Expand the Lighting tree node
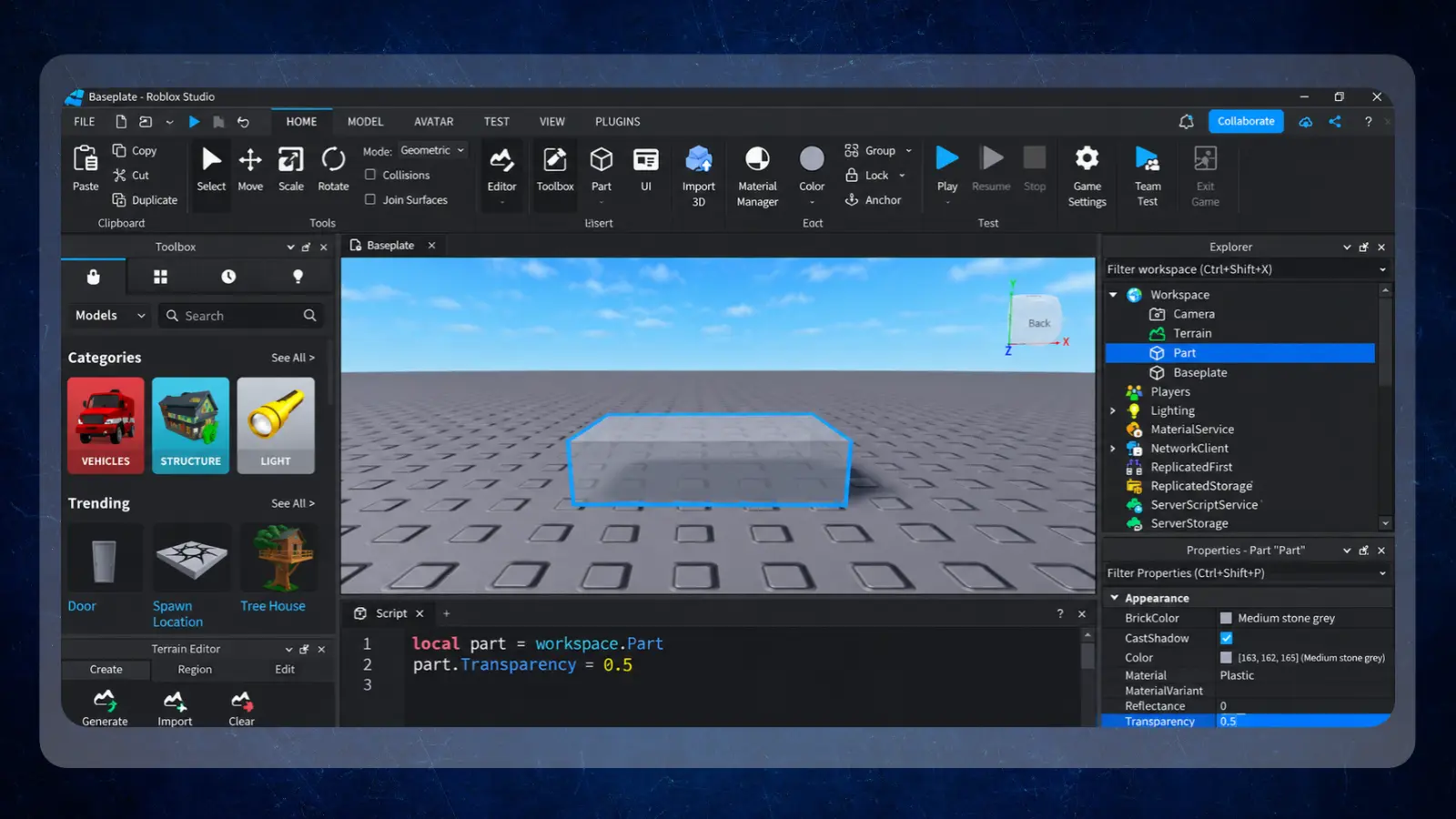This screenshot has height=819, width=1456. click(x=1113, y=410)
